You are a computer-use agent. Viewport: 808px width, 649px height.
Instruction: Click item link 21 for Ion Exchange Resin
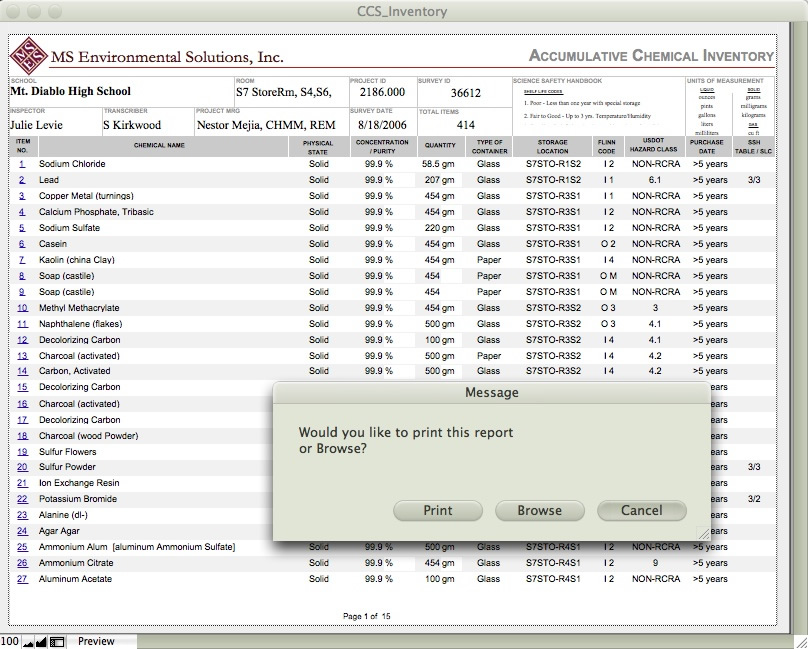coord(22,483)
